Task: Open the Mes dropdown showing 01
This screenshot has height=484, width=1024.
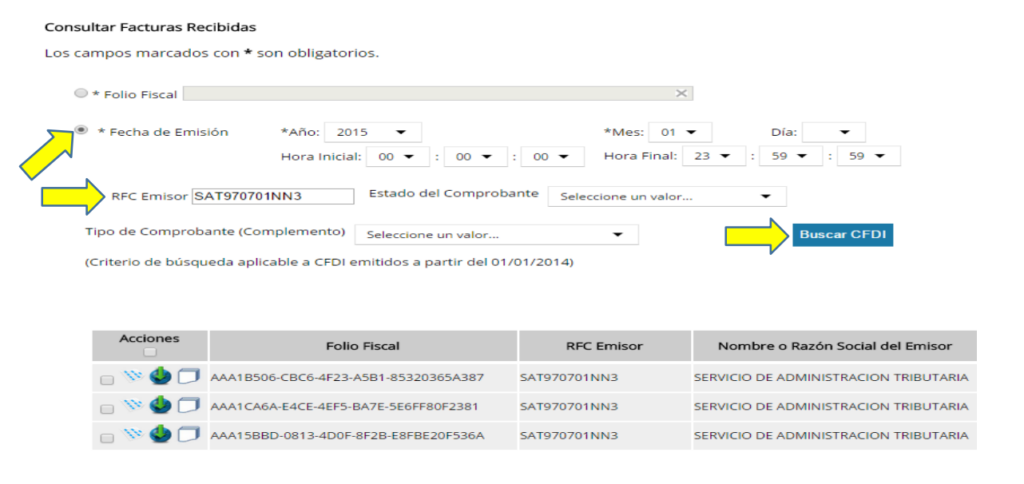Action: [680, 132]
